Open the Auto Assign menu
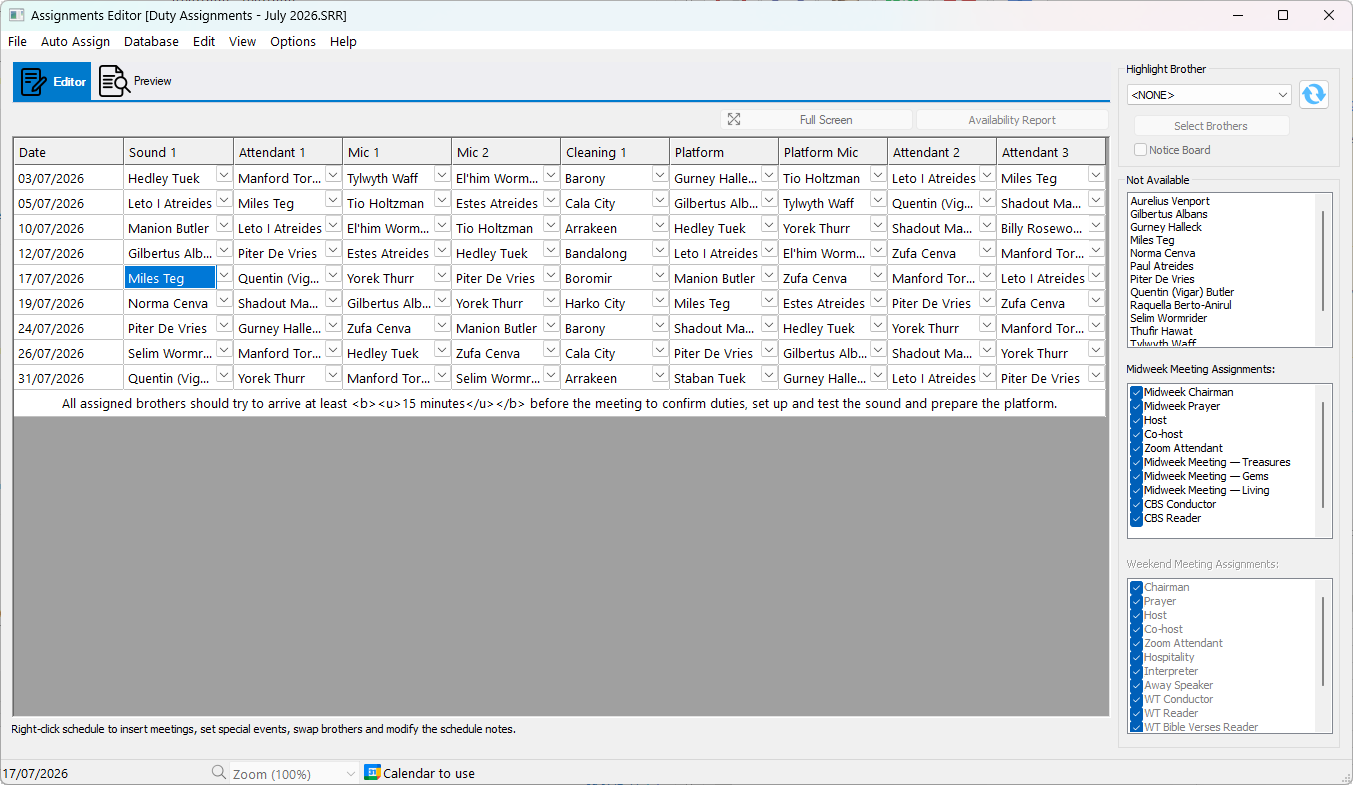The height and width of the screenshot is (785, 1353). pos(75,41)
